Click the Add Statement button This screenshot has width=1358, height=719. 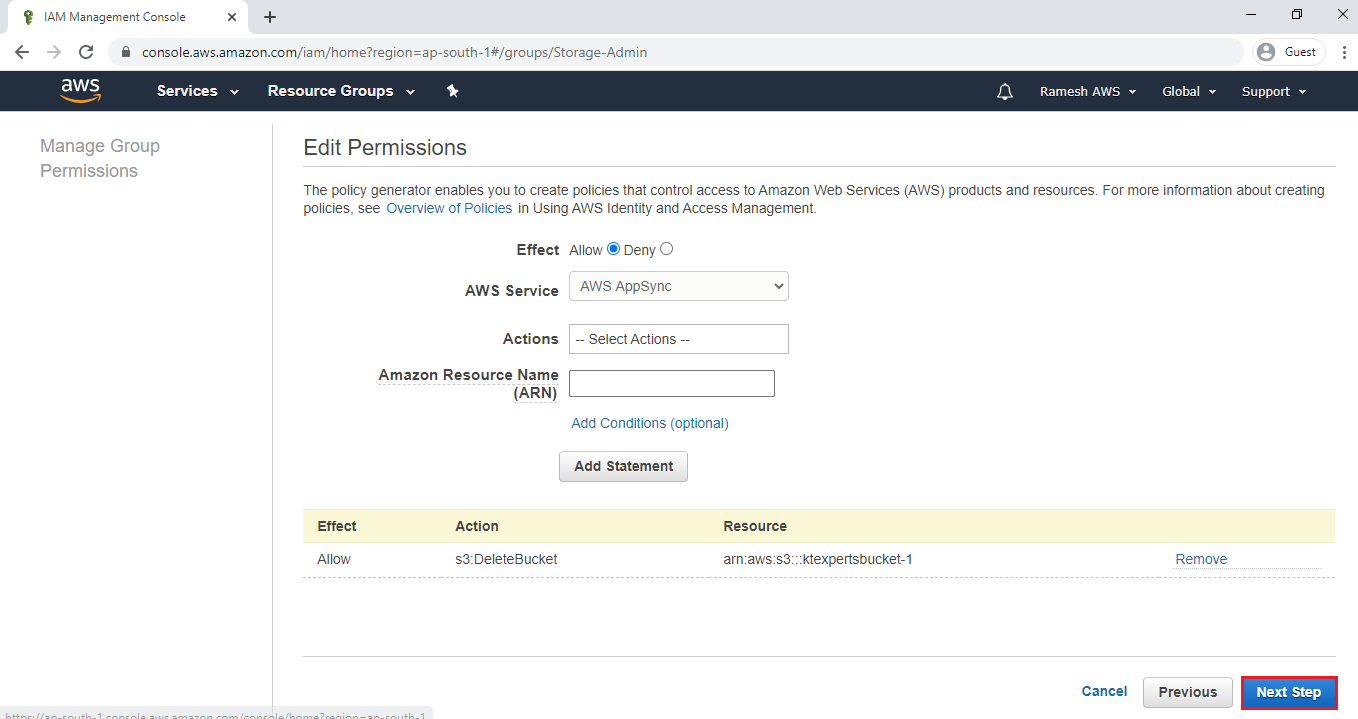pos(623,466)
